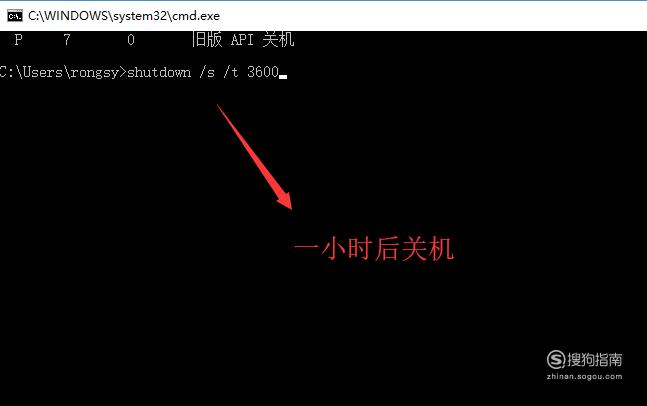Viewport: 647px width, 406px height.
Task: Click the /s switch in the command line
Action: pos(207,72)
